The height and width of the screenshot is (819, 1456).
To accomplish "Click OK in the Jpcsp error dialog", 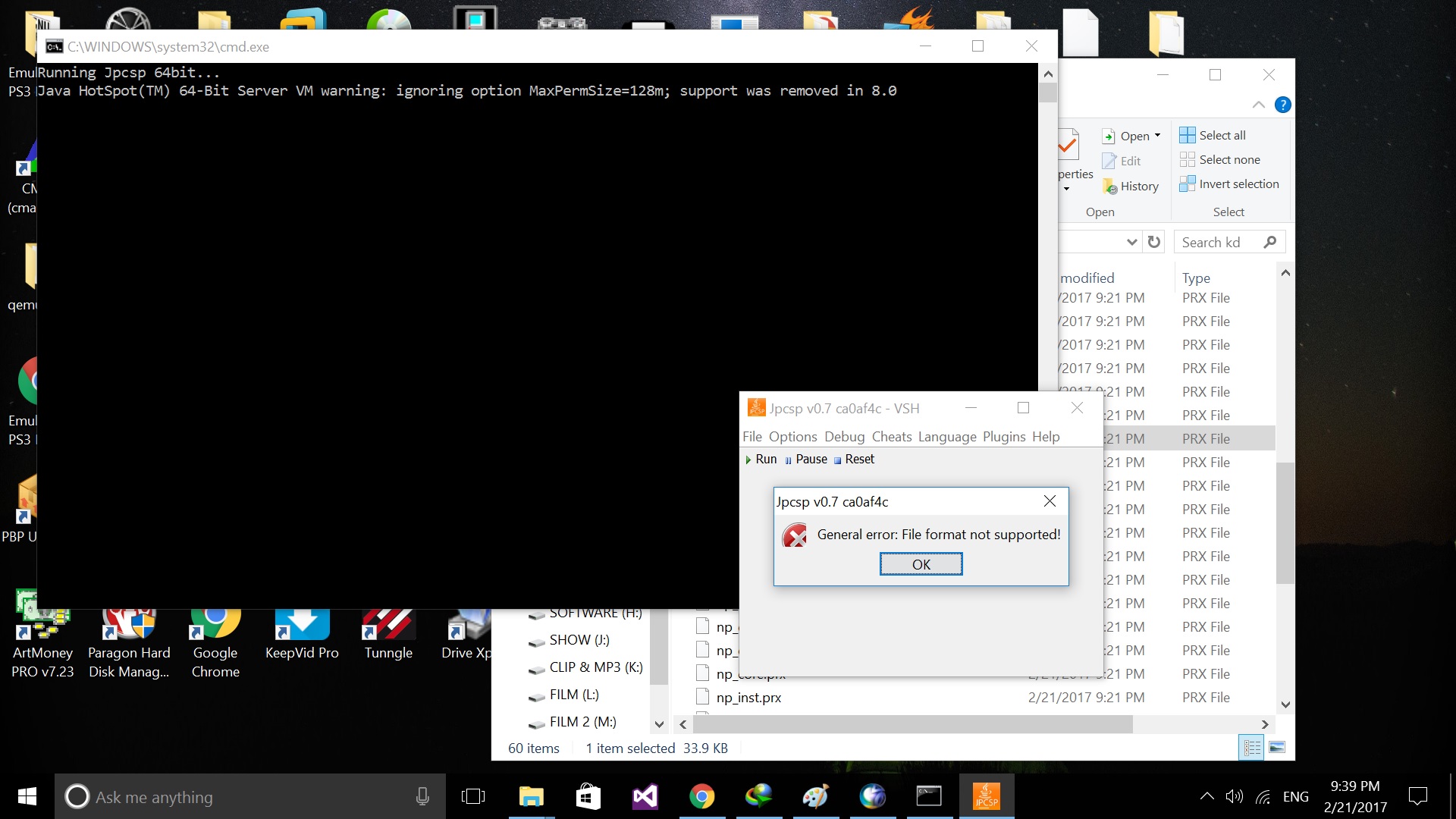I will point(921,564).
